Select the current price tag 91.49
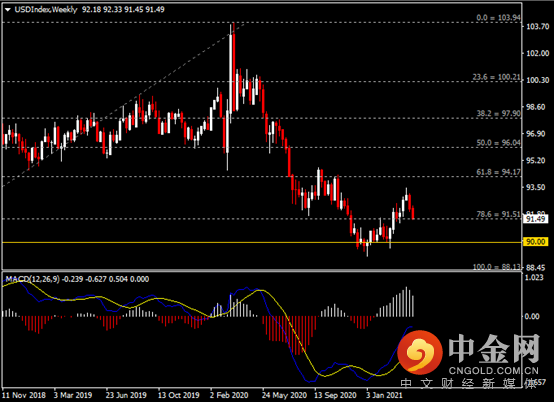The width and height of the screenshot is (554, 402). point(536,219)
